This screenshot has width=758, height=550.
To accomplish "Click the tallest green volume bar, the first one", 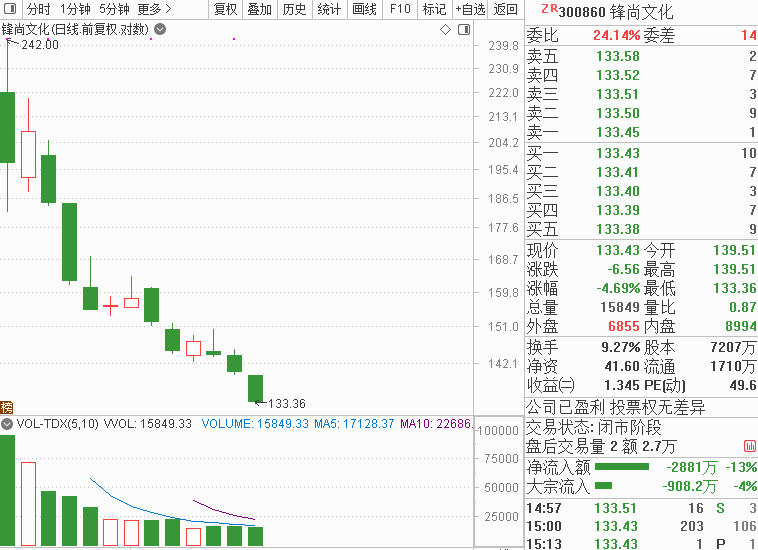I will (7, 491).
